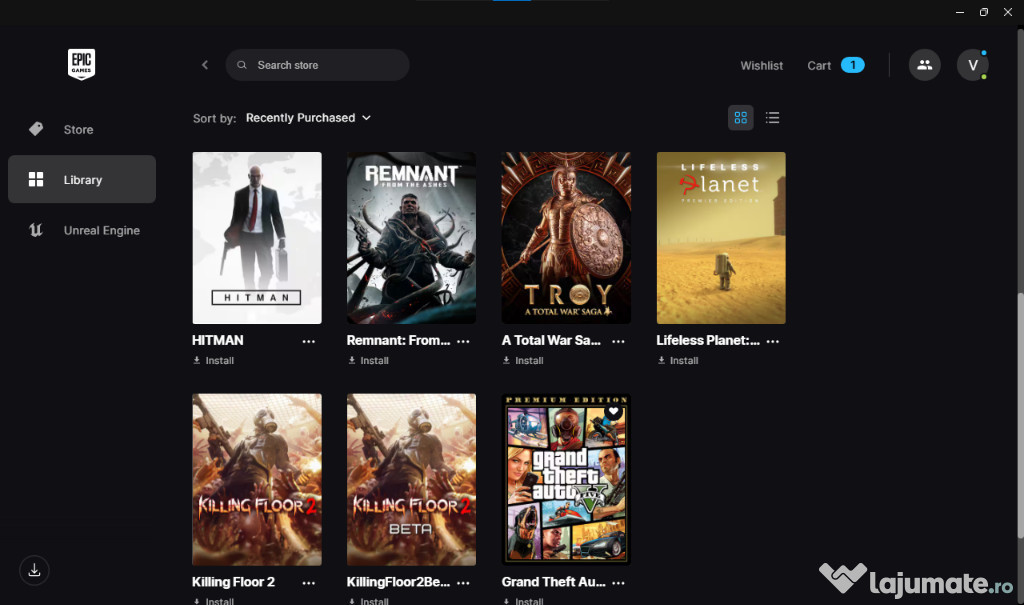Restore down the launcher window
Viewport: 1024px width, 605px height.
pyautogui.click(x=984, y=12)
